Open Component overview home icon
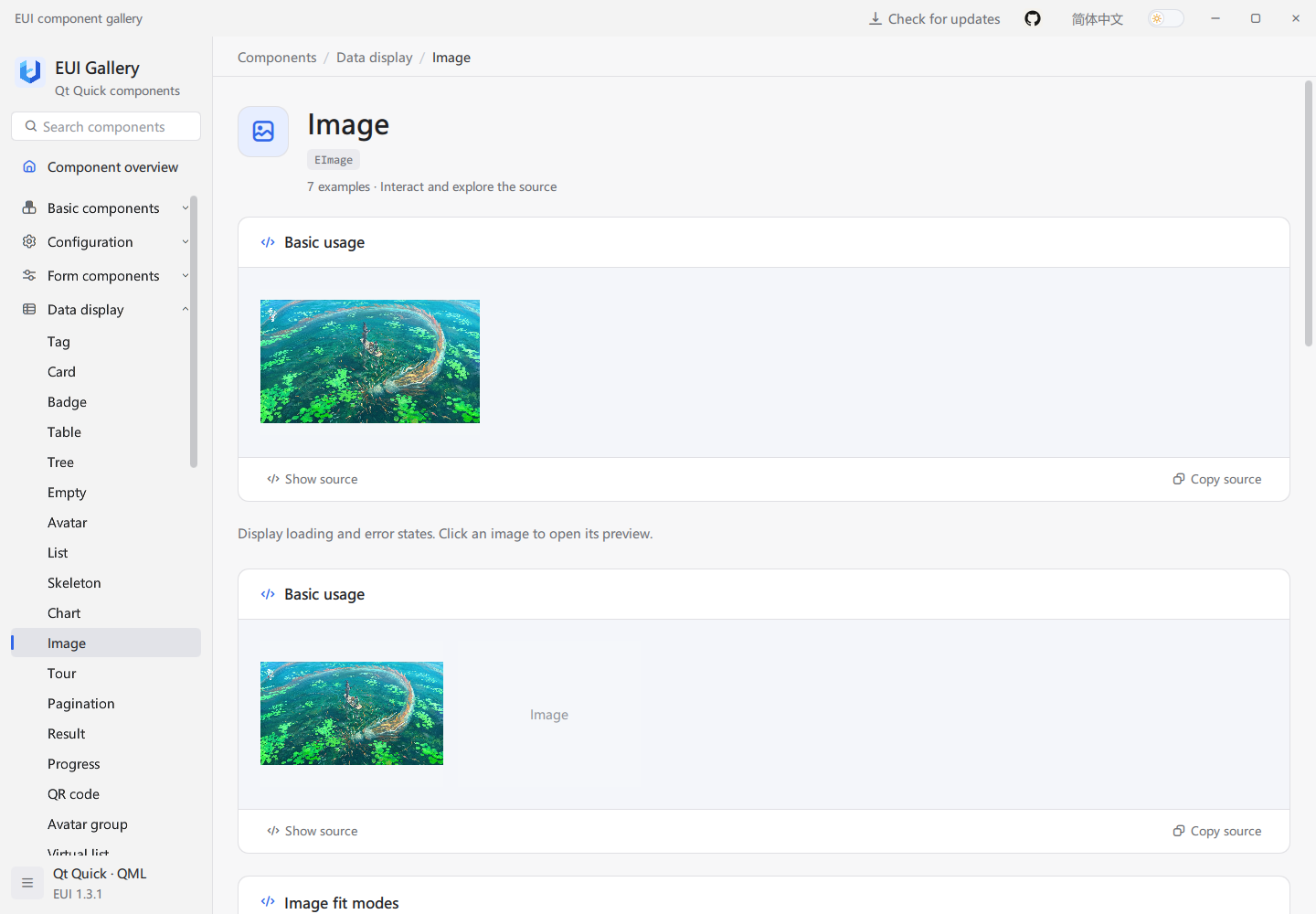The image size is (1316, 914). (x=29, y=166)
